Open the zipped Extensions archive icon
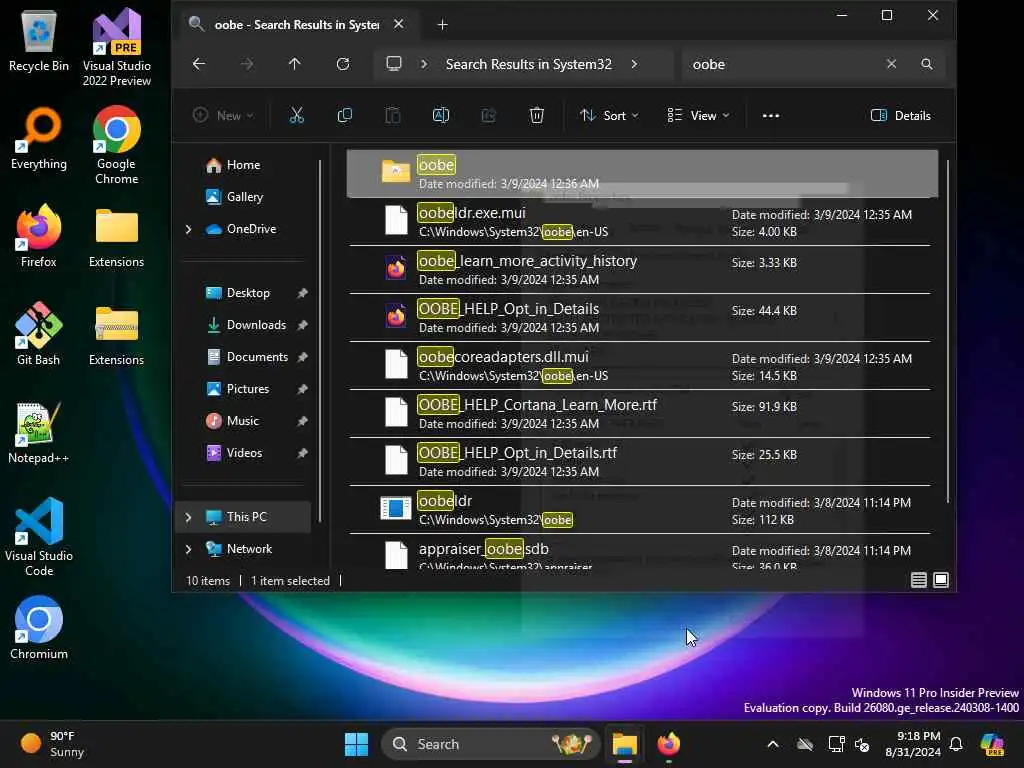This screenshot has height=768, width=1024. (x=117, y=334)
